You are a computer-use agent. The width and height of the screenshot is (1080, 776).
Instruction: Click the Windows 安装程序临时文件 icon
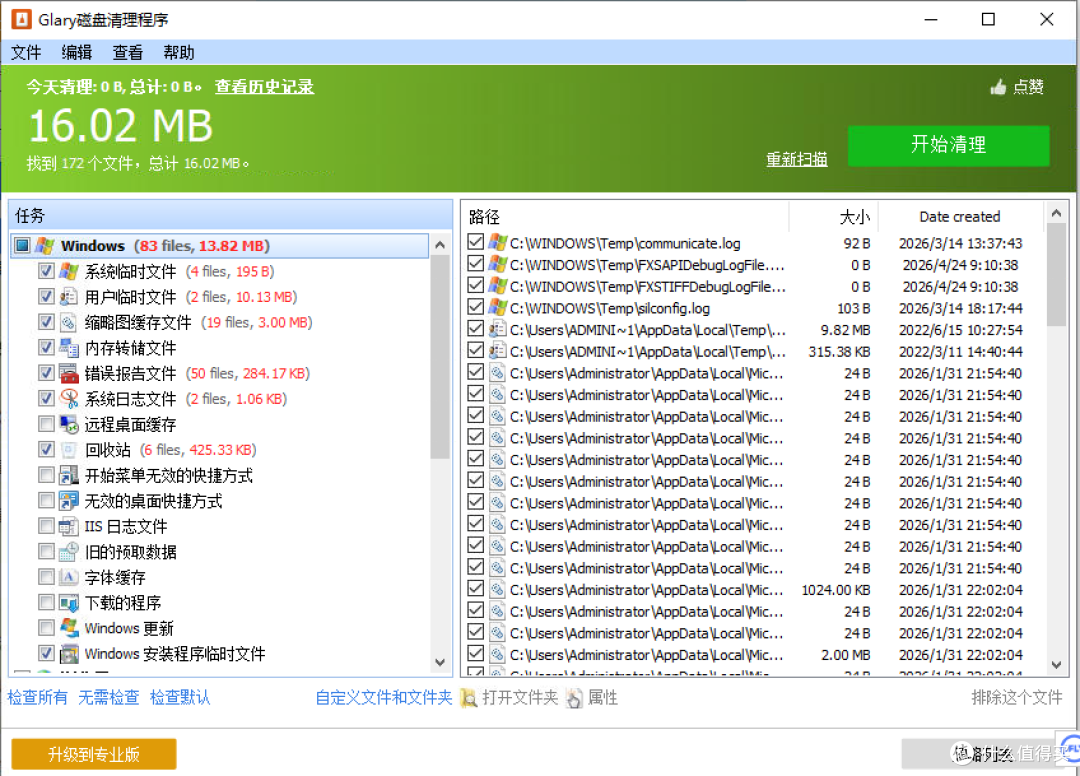69,653
